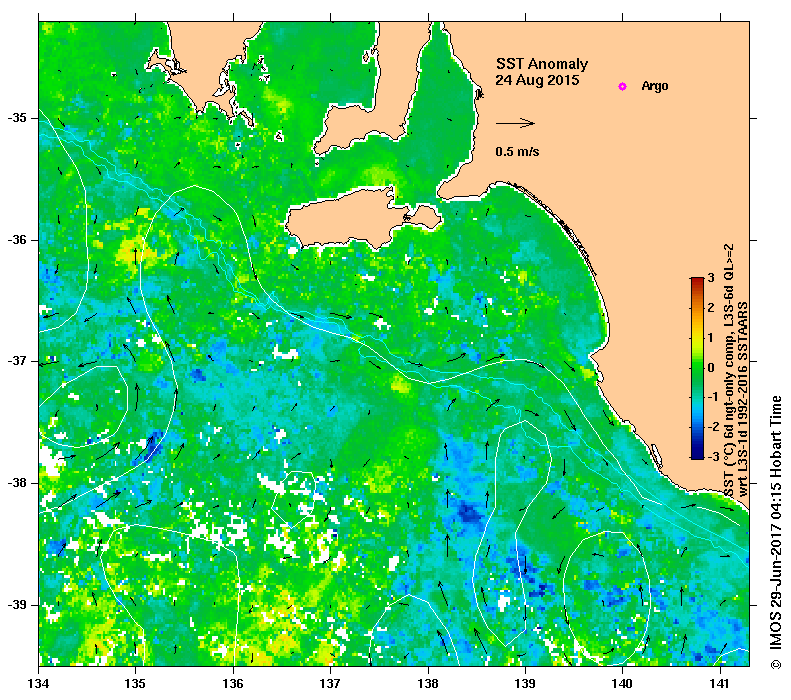The image size is (791, 700).
Task: Click the magenta Argo marker in legend
Action: point(623,86)
